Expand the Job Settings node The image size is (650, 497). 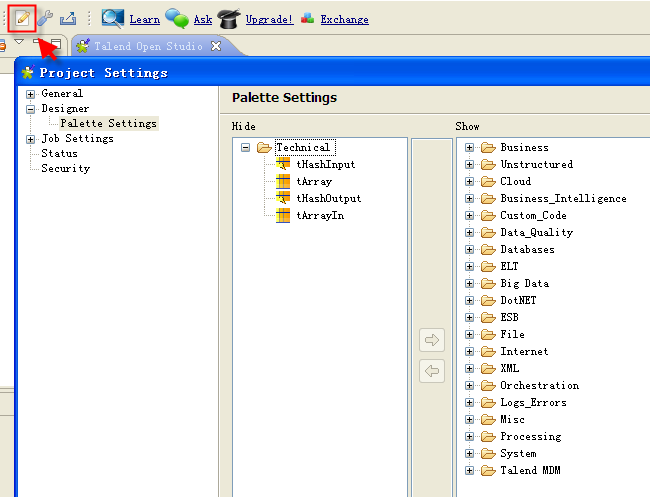pos(31,139)
